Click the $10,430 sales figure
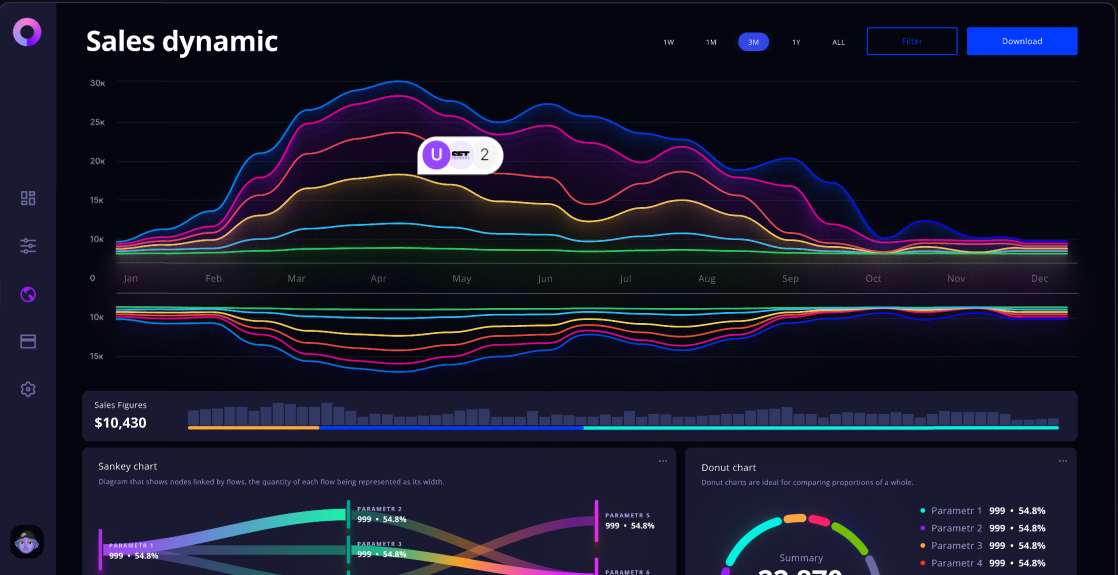The image size is (1118, 575). [x=120, y=423]
